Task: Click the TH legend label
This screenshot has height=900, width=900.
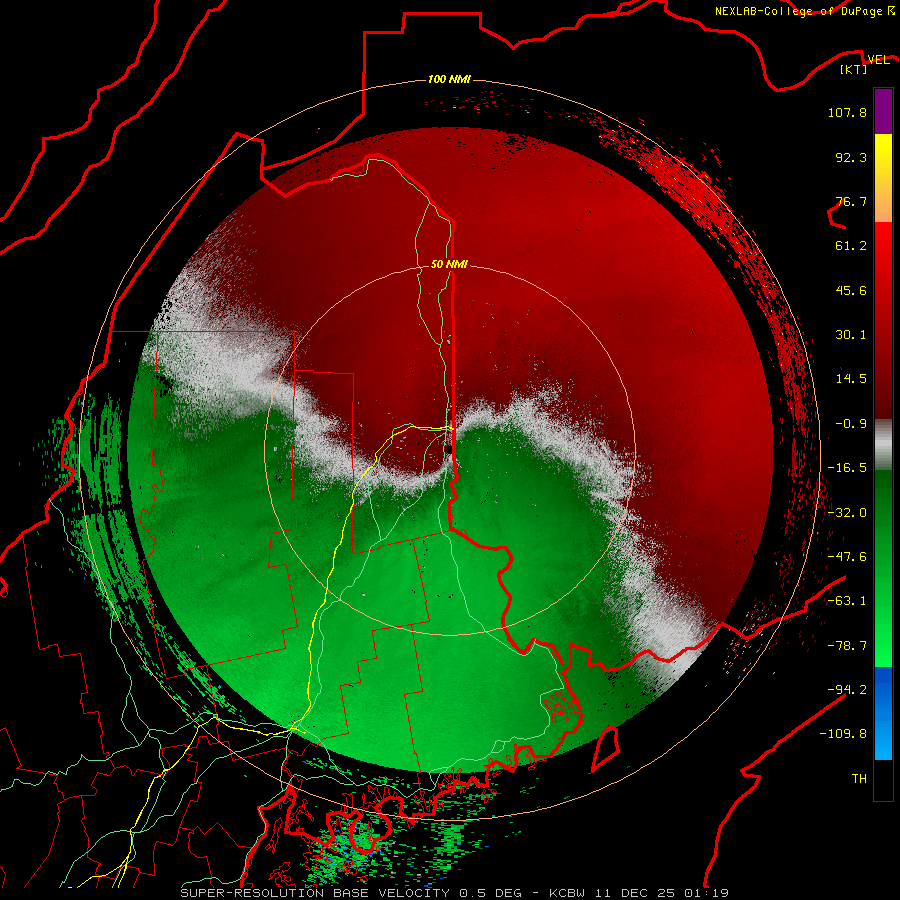Action: pos(859,779)
